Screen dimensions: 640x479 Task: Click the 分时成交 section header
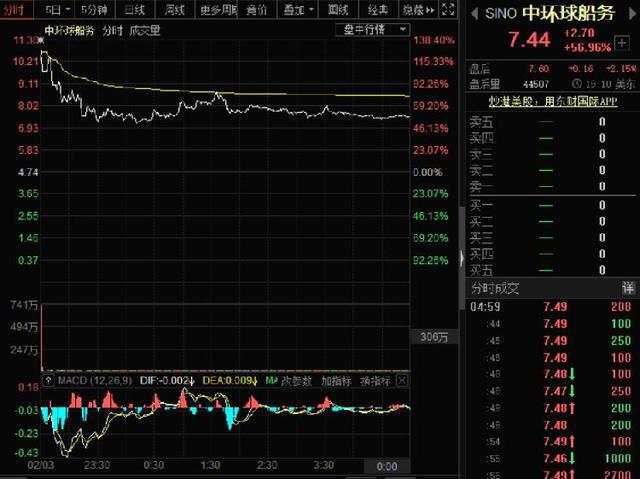tap(495, 288)
